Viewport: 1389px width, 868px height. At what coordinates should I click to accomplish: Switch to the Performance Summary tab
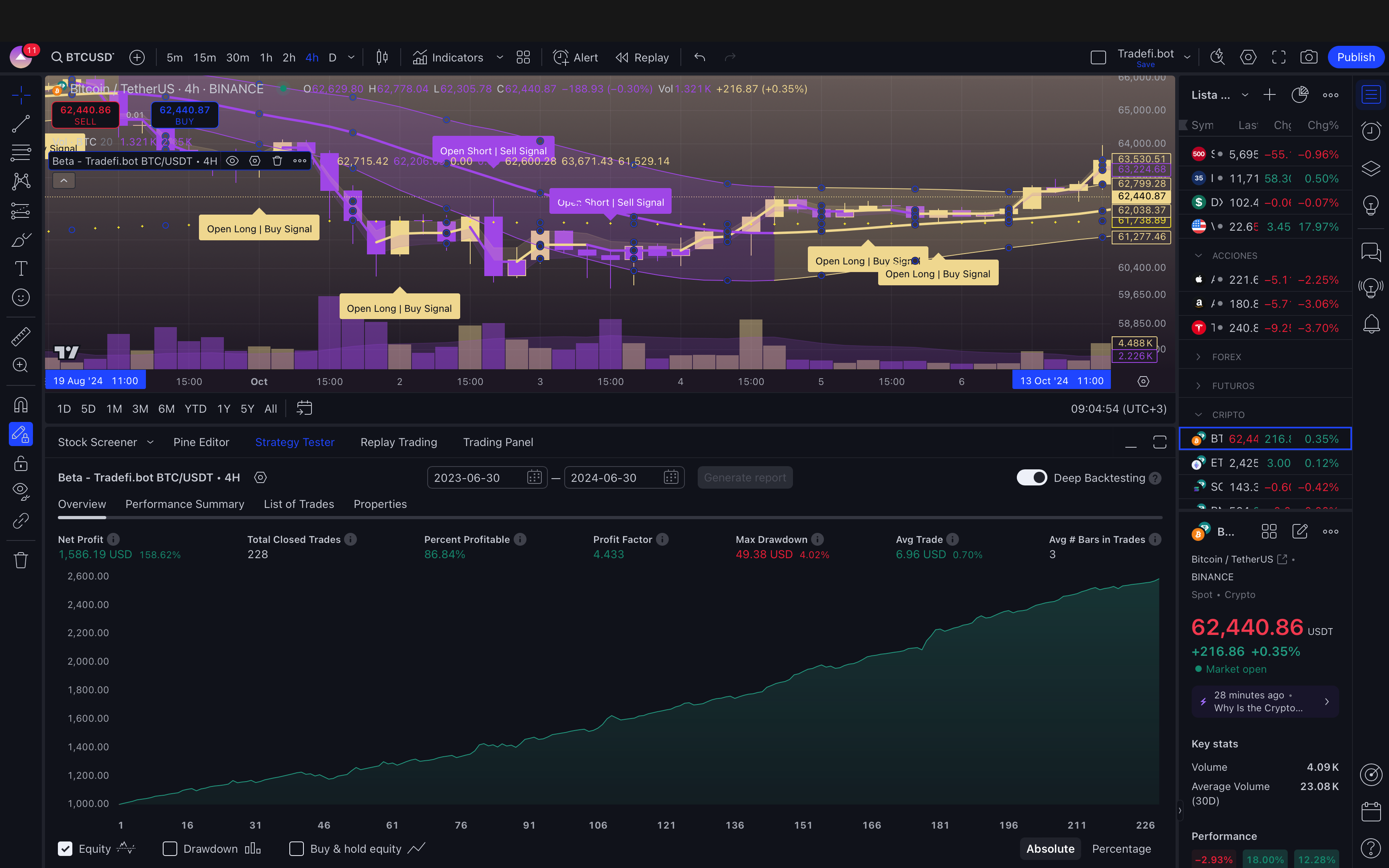tap(185, 504)
